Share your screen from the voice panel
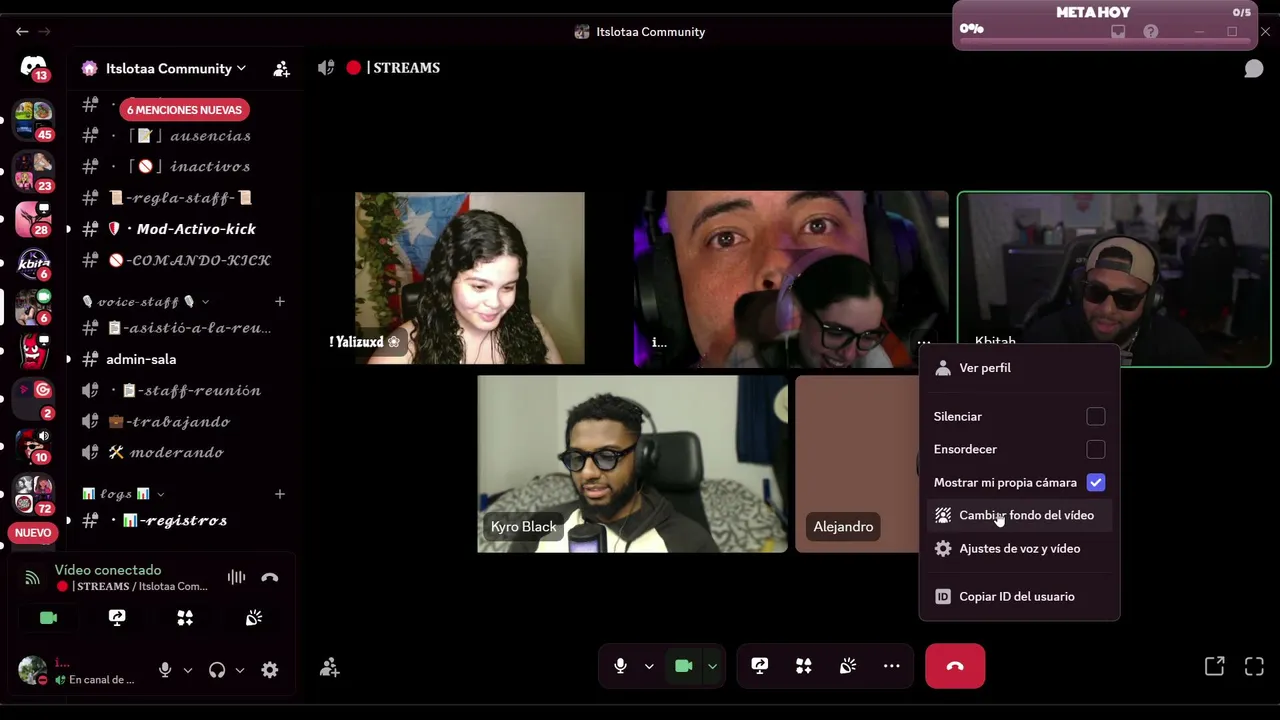This screenshot has height=720, width=1280. pyautogui.click(x=117, y=618)
